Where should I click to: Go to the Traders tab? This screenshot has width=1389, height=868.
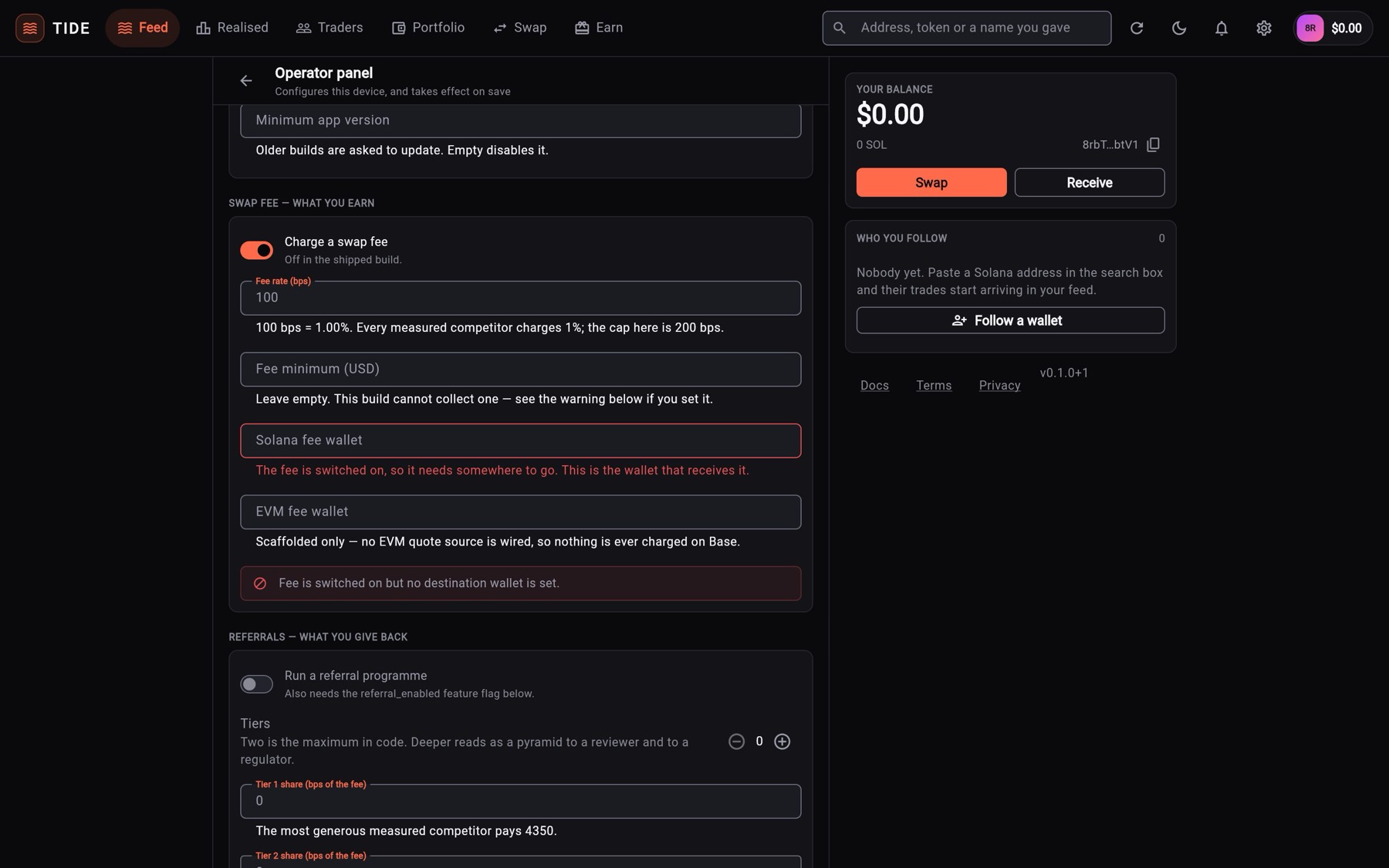pyautogui.click(x=330, y=28)
